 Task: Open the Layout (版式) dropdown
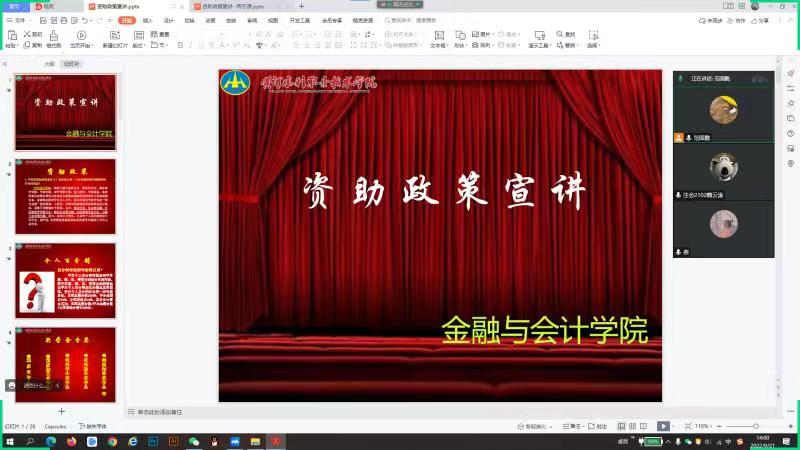pos(138,45)
